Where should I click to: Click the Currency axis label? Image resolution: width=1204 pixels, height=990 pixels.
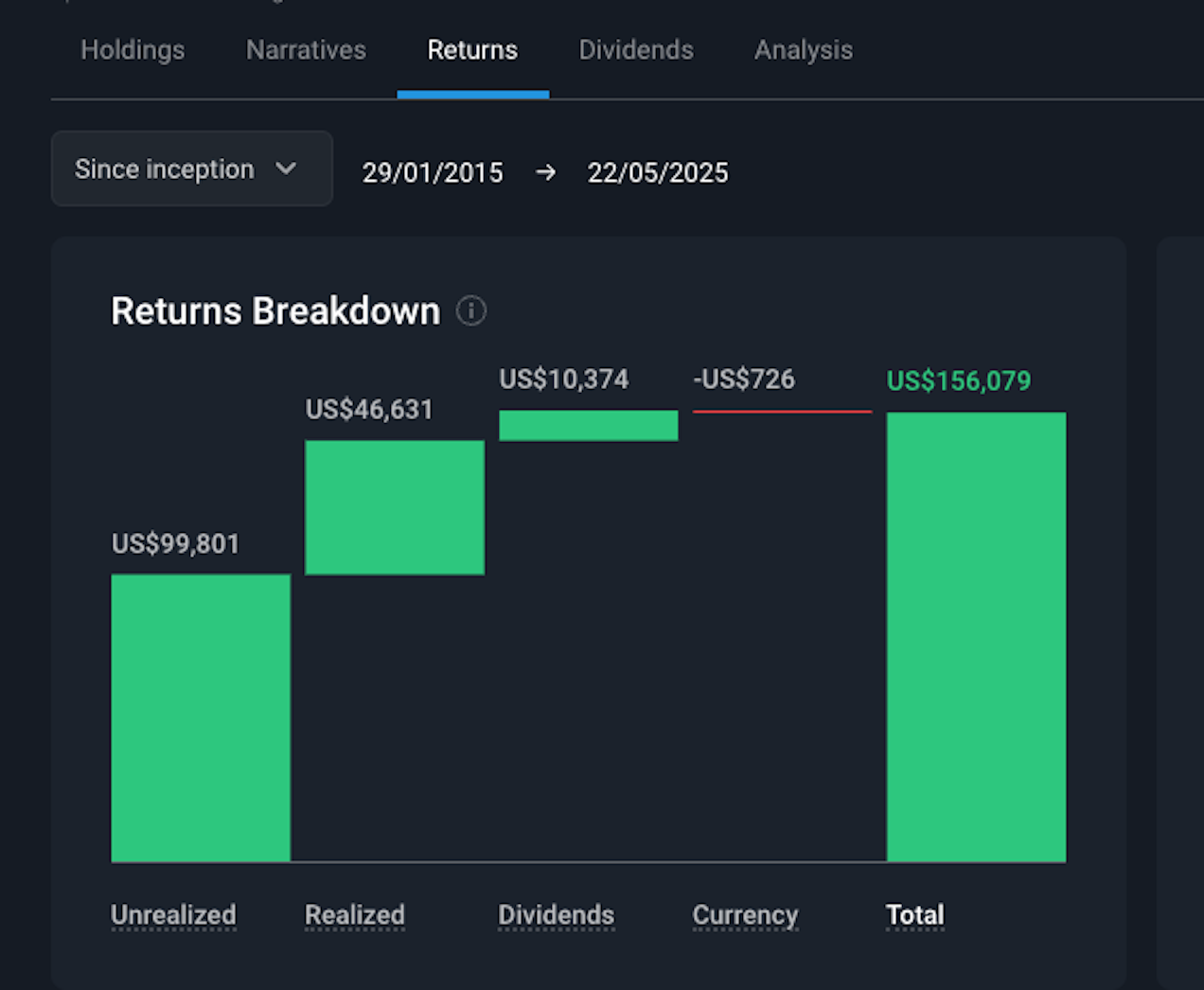[746, 915]
